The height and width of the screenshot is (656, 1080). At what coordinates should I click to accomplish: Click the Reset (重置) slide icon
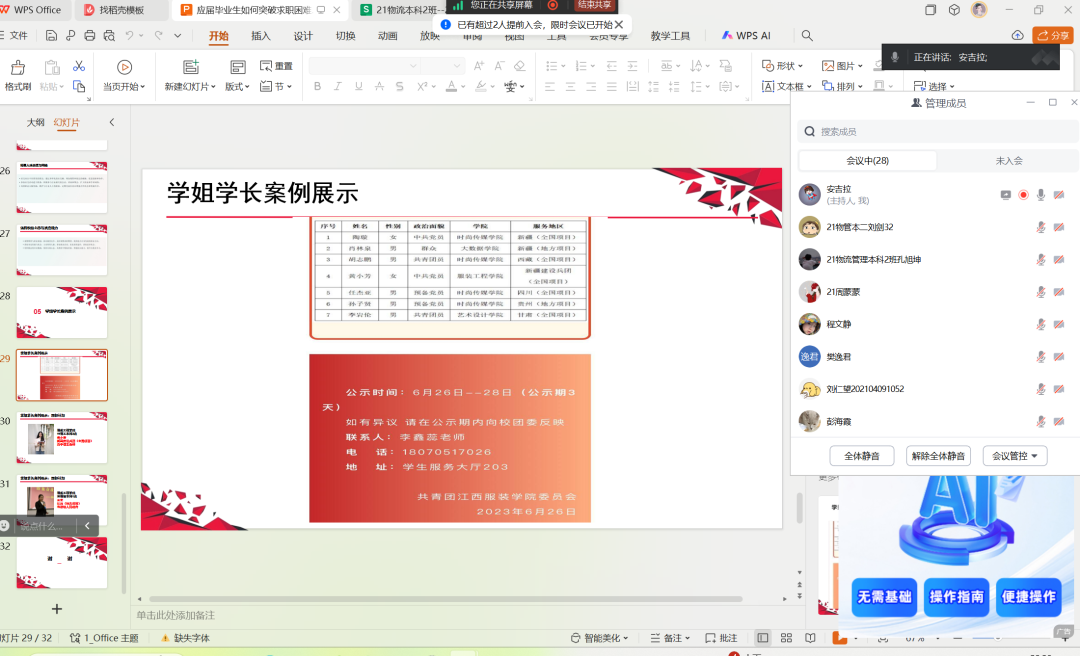[x=276, y=66]
